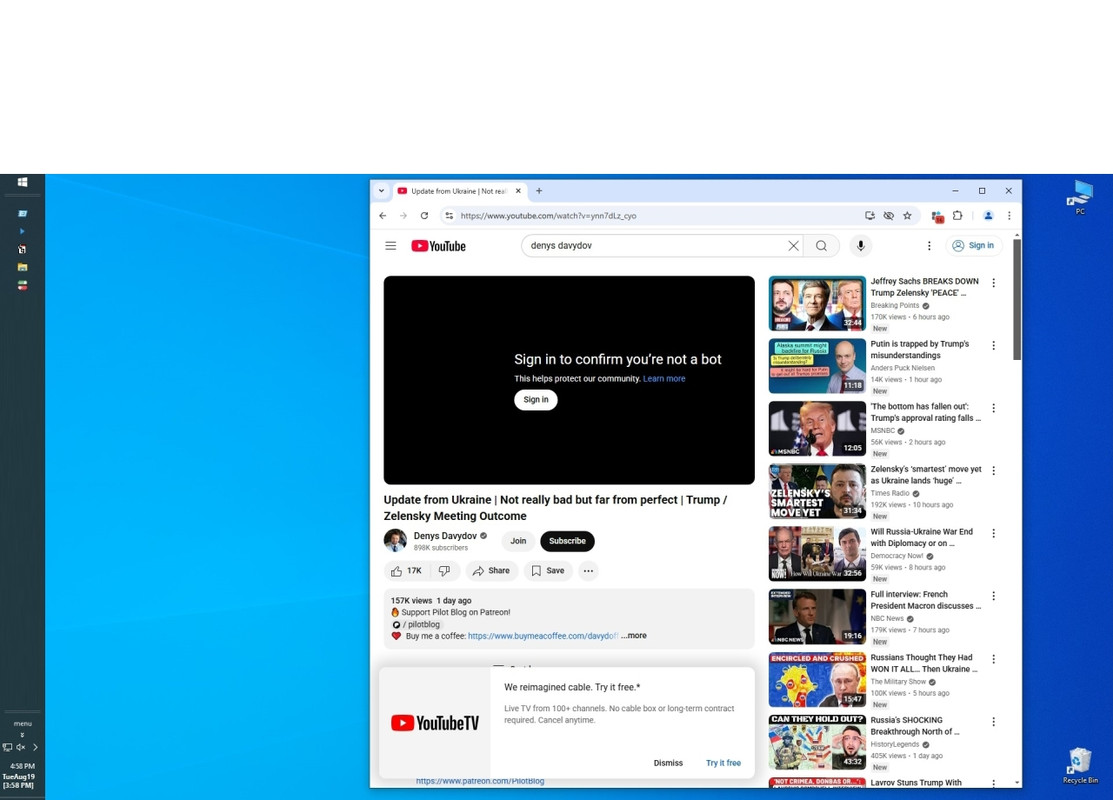Image resolution: width=1113 pixels, height=800 pixels.
Task: Open the Windows Start button in sidebar
Action: click(x=22, y=182)
